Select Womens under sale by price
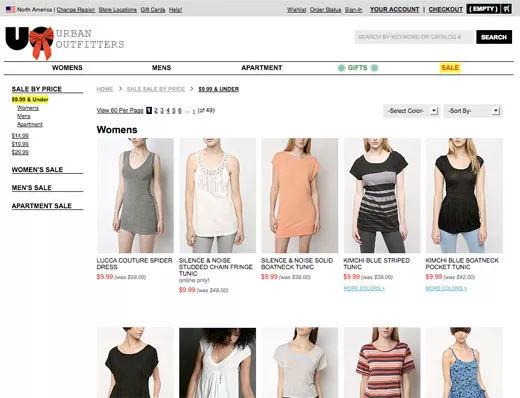Image resolution: width=520 pixels, height=398 pixels. 28,108
